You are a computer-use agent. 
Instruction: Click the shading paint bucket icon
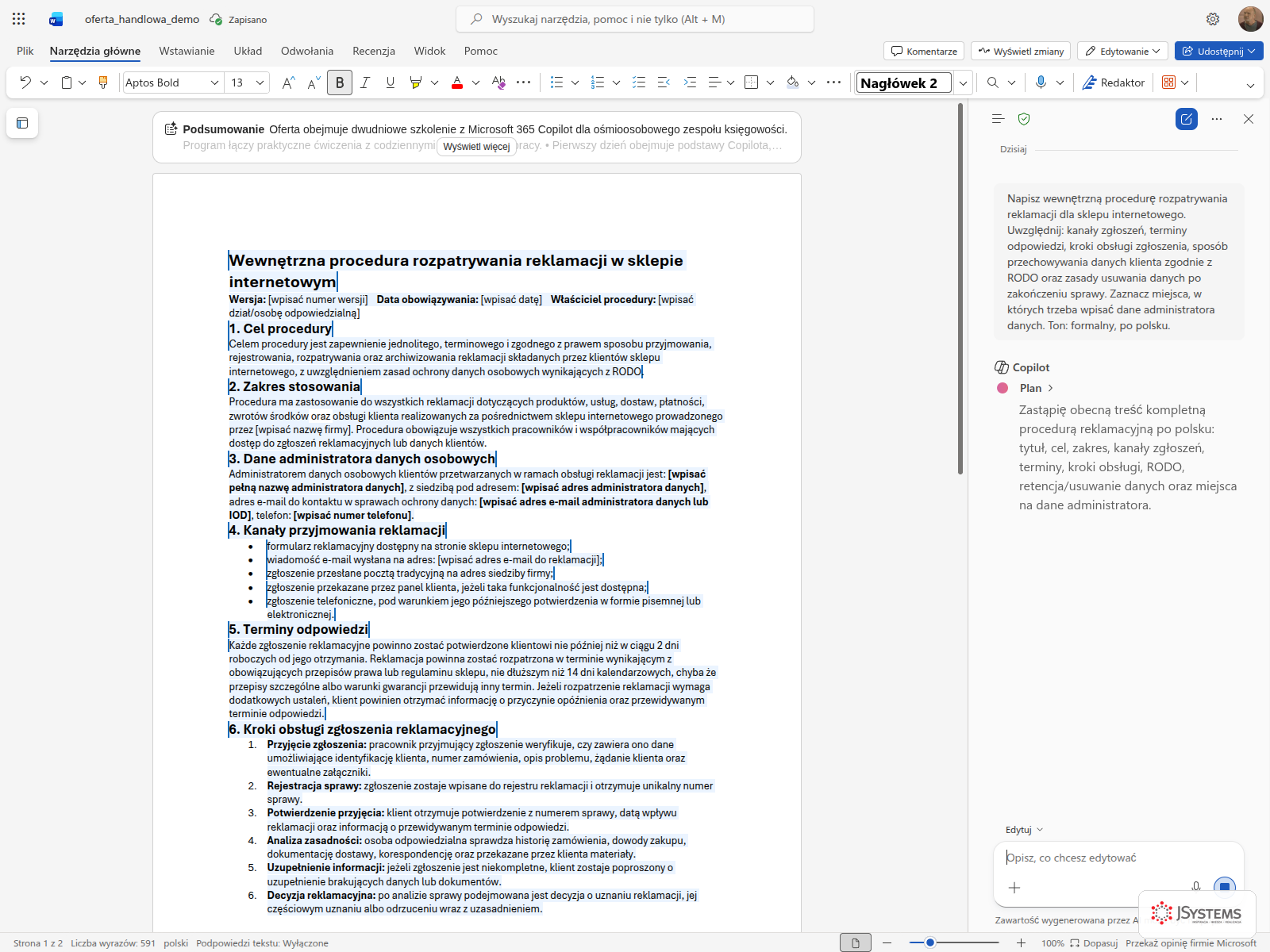(x=793, y=83)
